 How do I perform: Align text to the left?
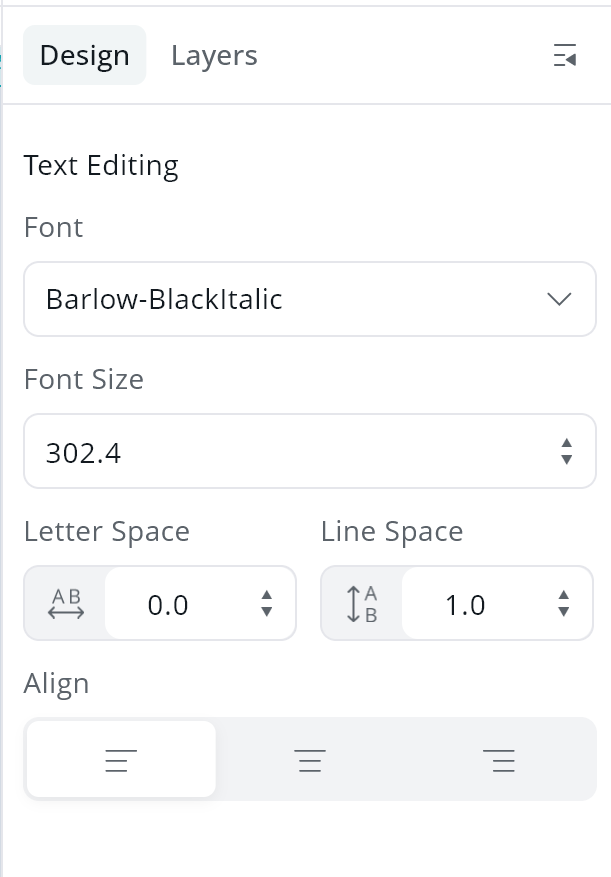click(x=121, y=760)
